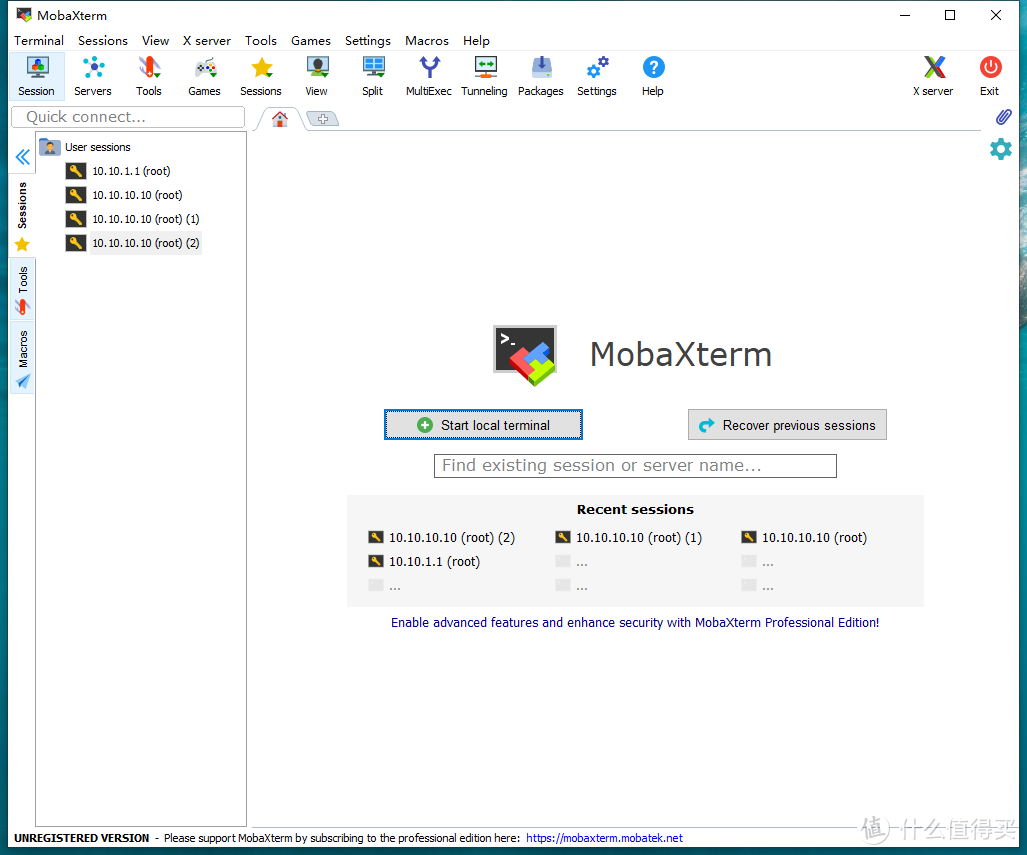Activate the Split terminal icon

373,77
